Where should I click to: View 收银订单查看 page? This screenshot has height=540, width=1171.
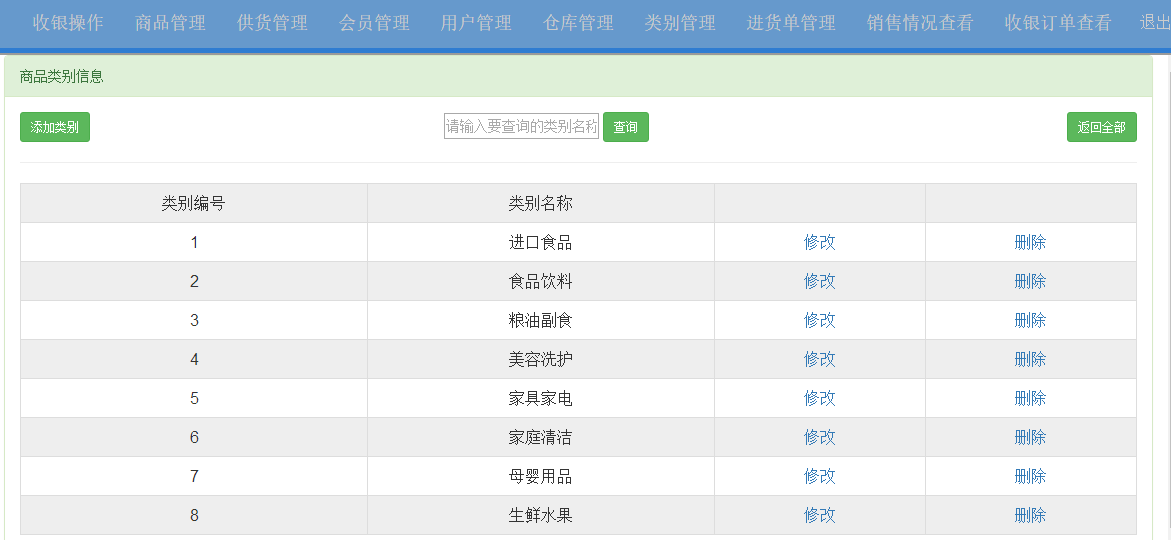(1058, 23)
